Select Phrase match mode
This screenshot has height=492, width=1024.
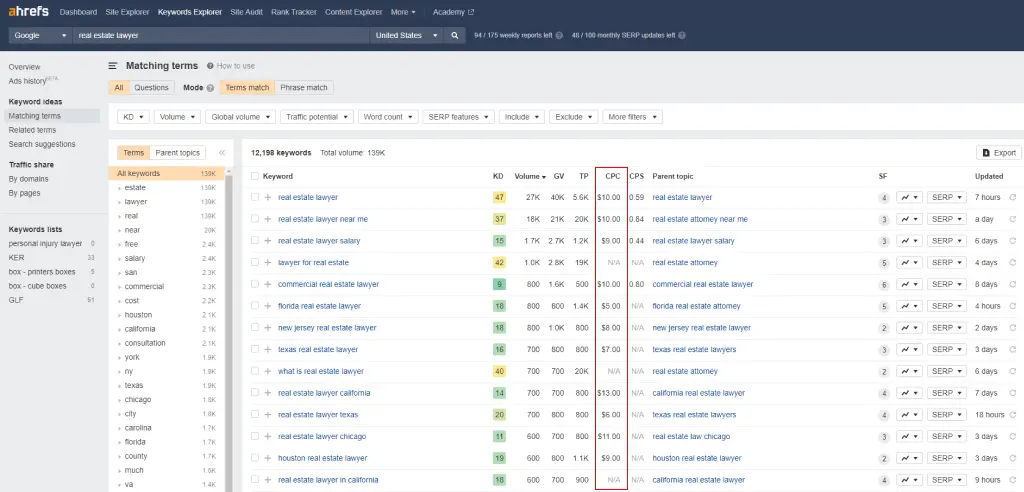(x=304, y=88)
